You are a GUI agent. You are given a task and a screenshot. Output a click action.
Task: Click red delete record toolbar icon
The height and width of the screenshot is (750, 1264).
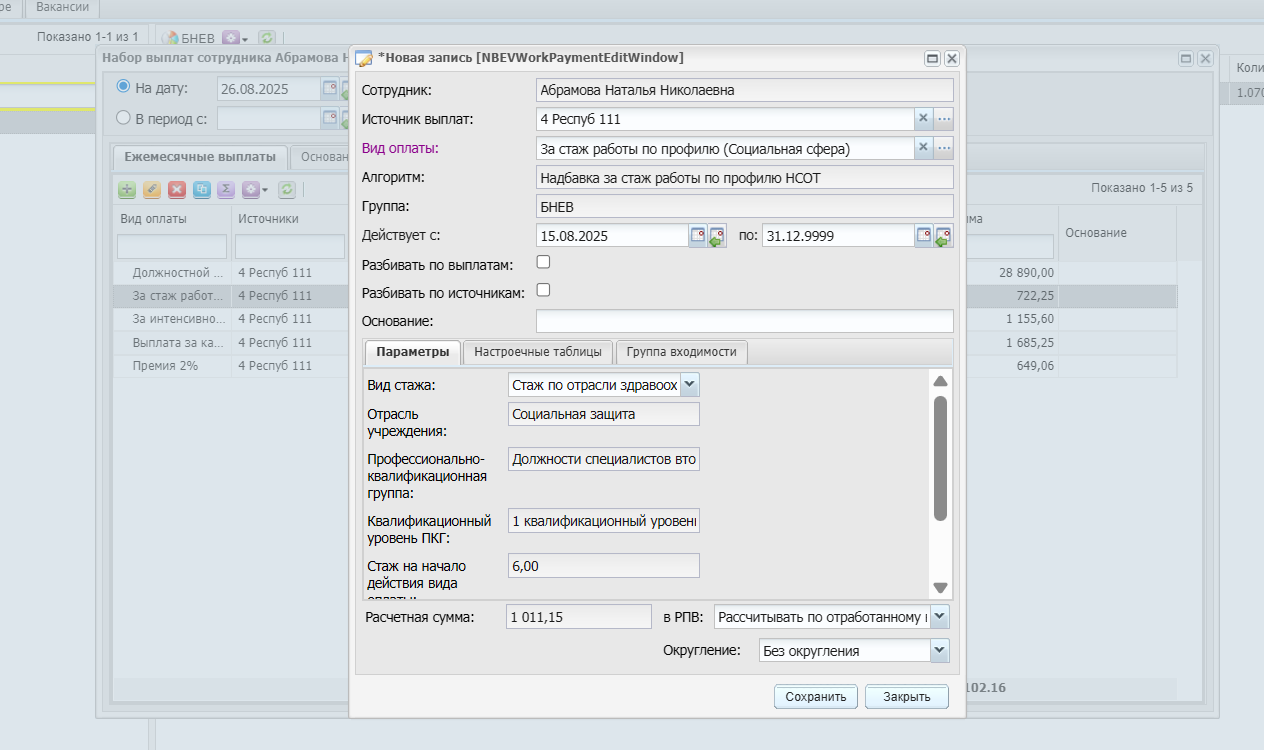pos(177,189)
